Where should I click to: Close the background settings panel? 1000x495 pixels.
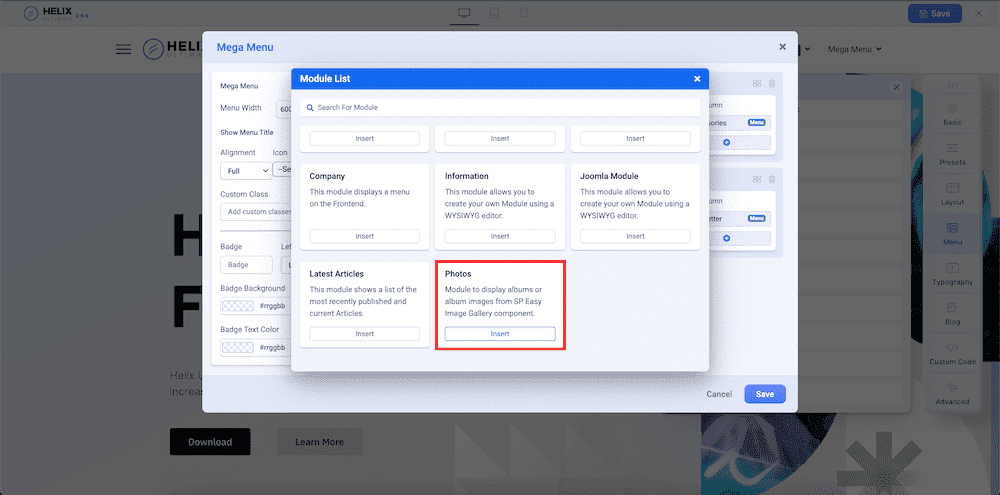(x=896, y=88)
